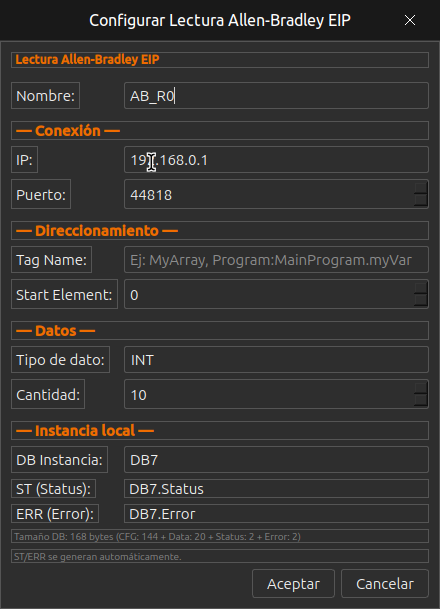Focus the IP address field

(x=276, y=160)
